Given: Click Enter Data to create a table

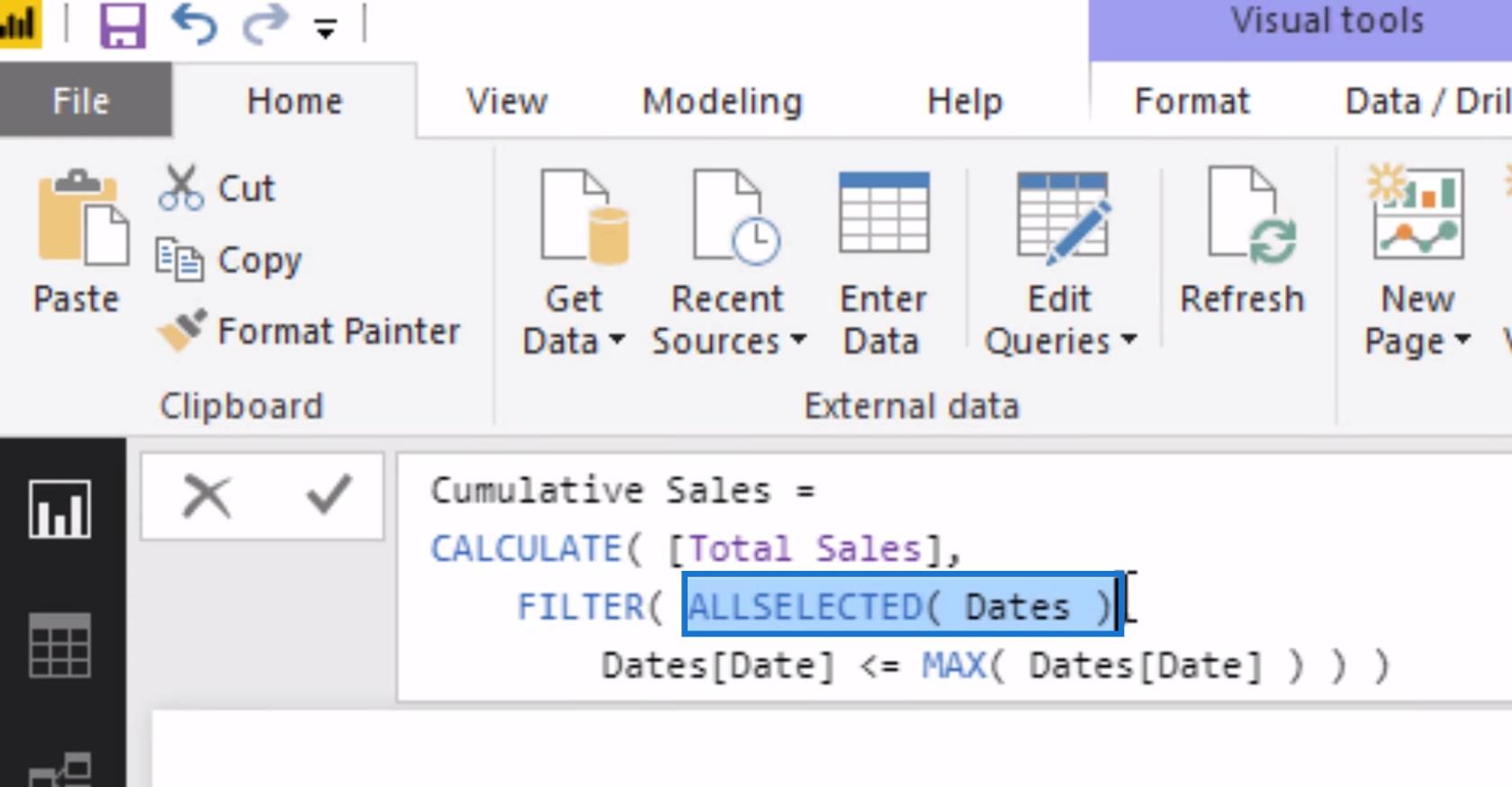Looking at the screenshot, I should point(883,263).
